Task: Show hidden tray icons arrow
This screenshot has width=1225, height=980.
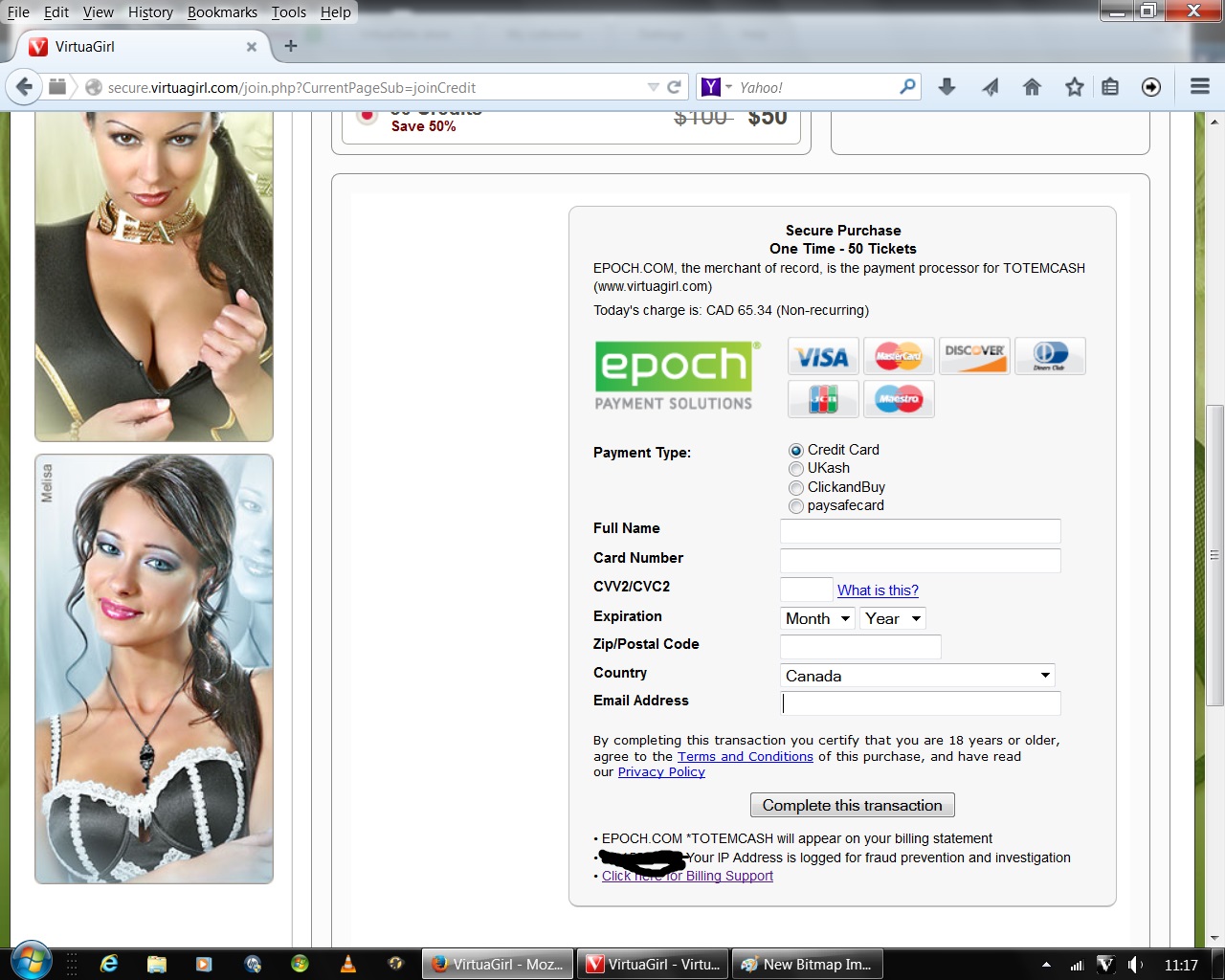Action: coord(1046,965)
